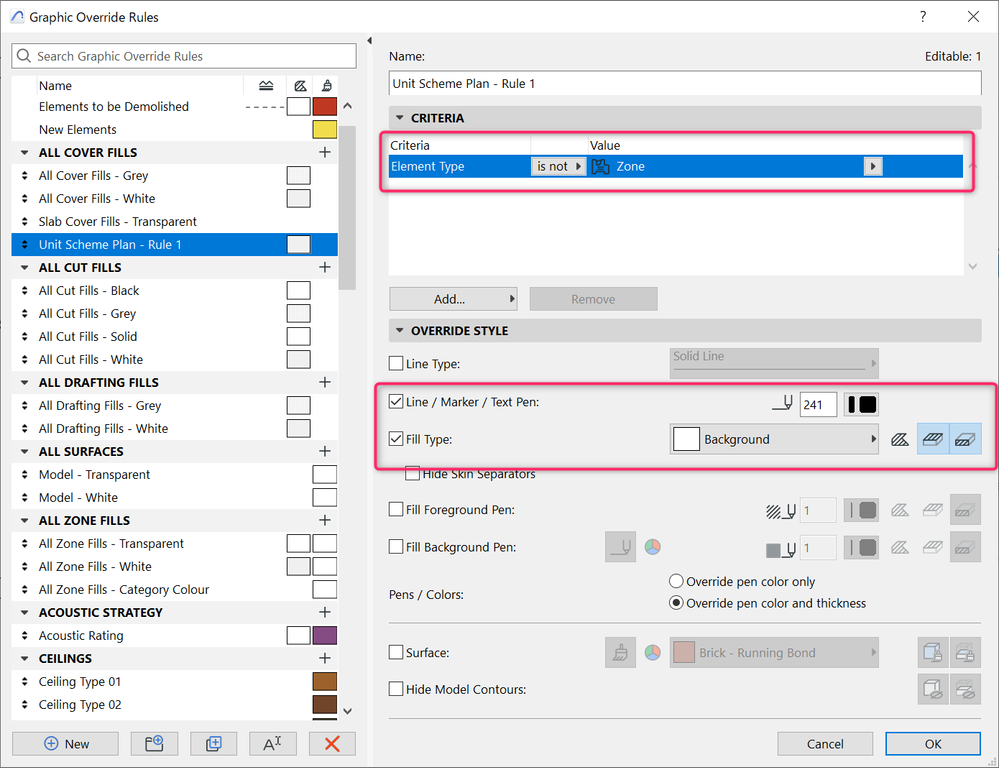
Task: Enable Fill Background Pen checkbox
Action: coord(396,547)
